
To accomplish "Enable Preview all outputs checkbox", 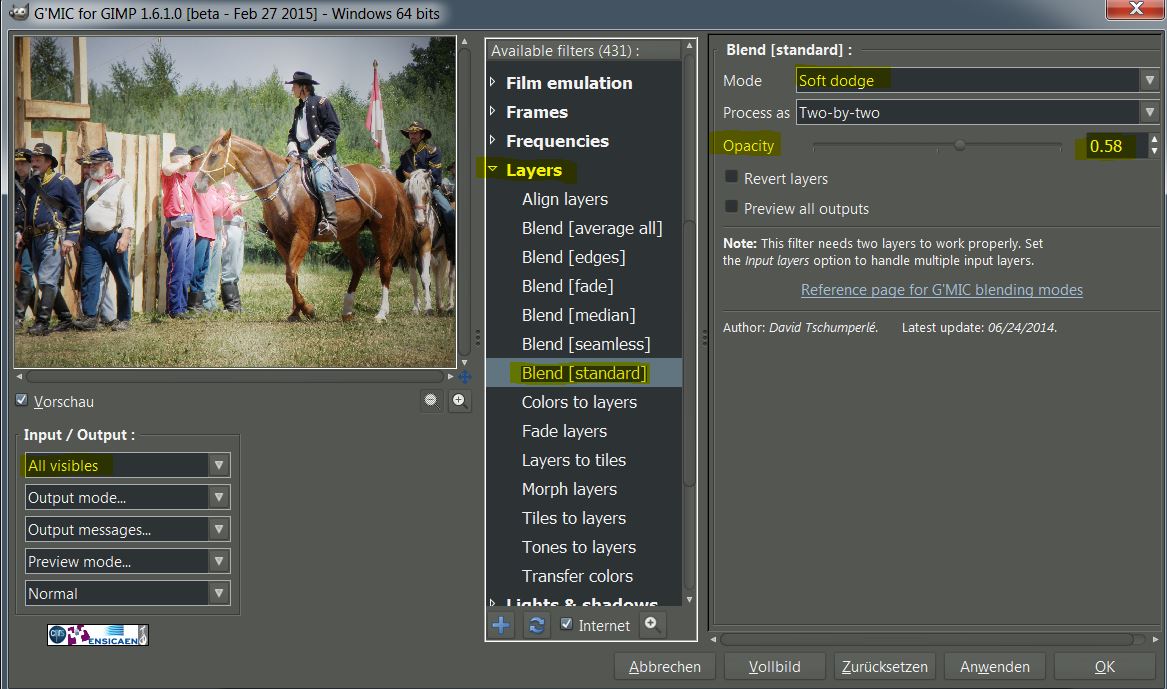I will pyautogui.click(x=732, y=208).
